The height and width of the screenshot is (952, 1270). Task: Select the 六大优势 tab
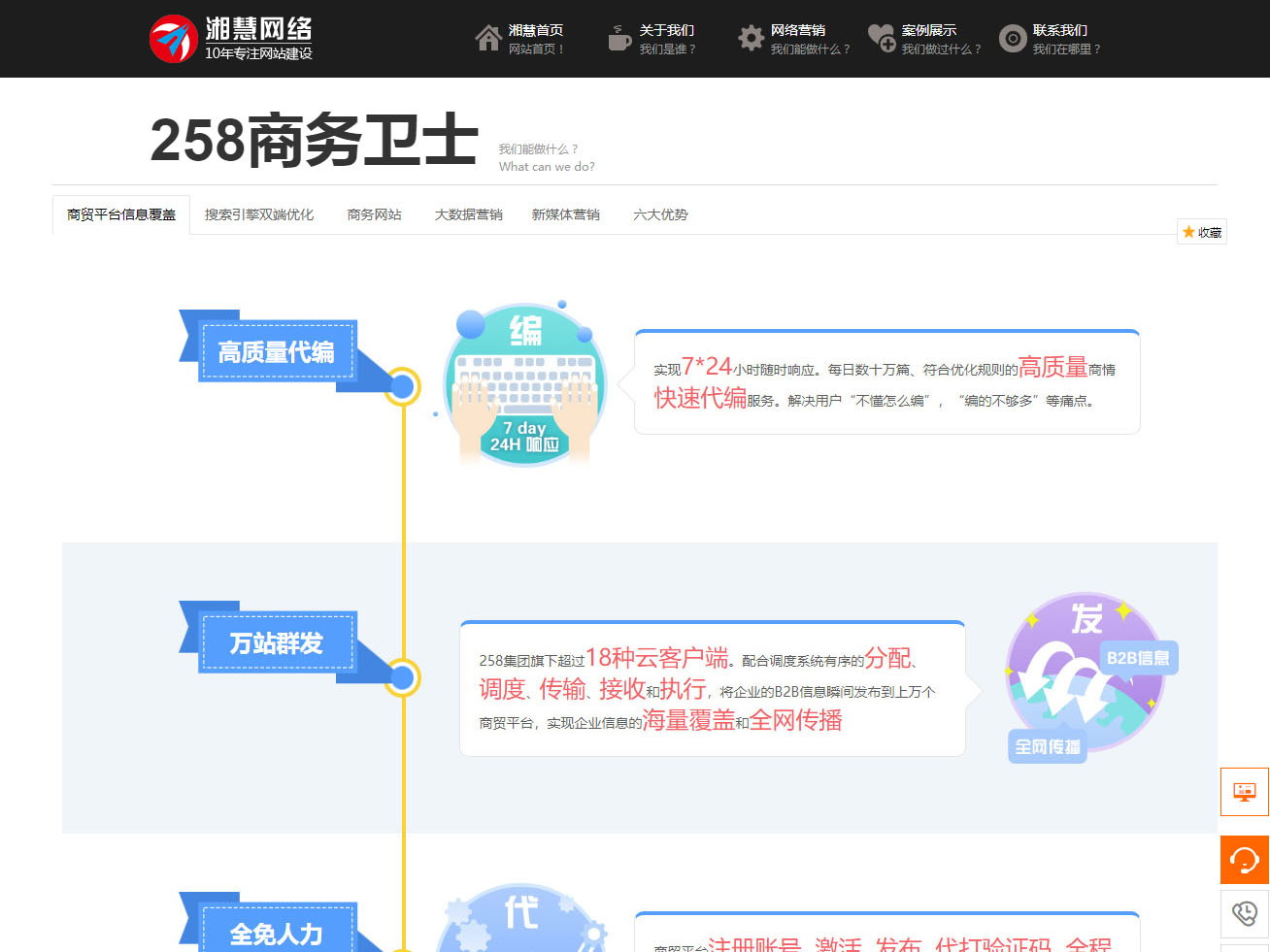coord(661,214)
